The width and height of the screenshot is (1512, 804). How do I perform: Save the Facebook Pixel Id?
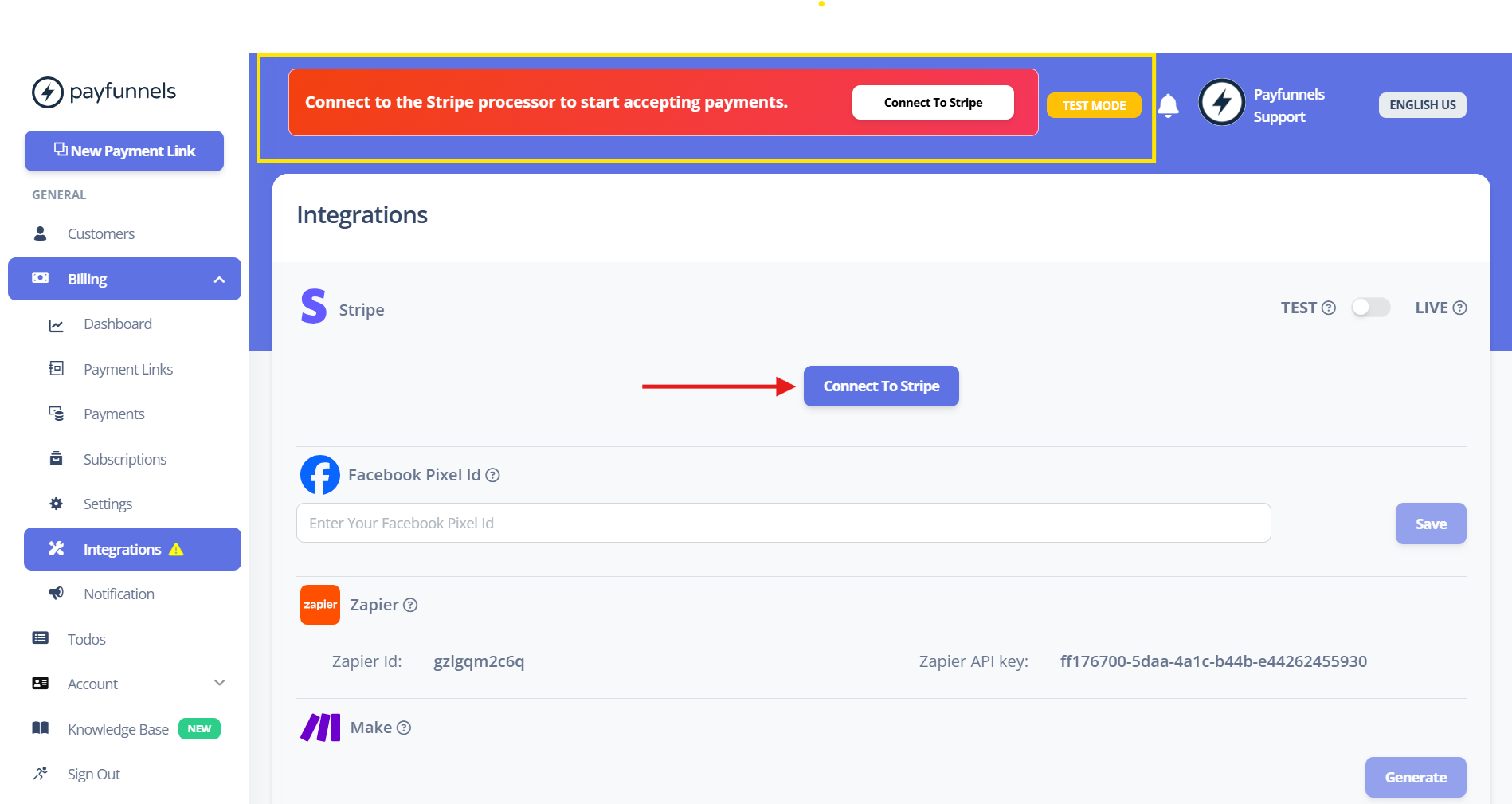[1431, 524]
